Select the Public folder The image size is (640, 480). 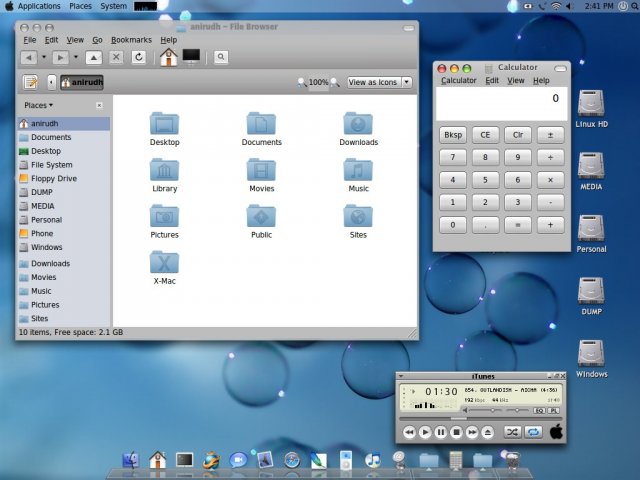click(x=261, y=216)
